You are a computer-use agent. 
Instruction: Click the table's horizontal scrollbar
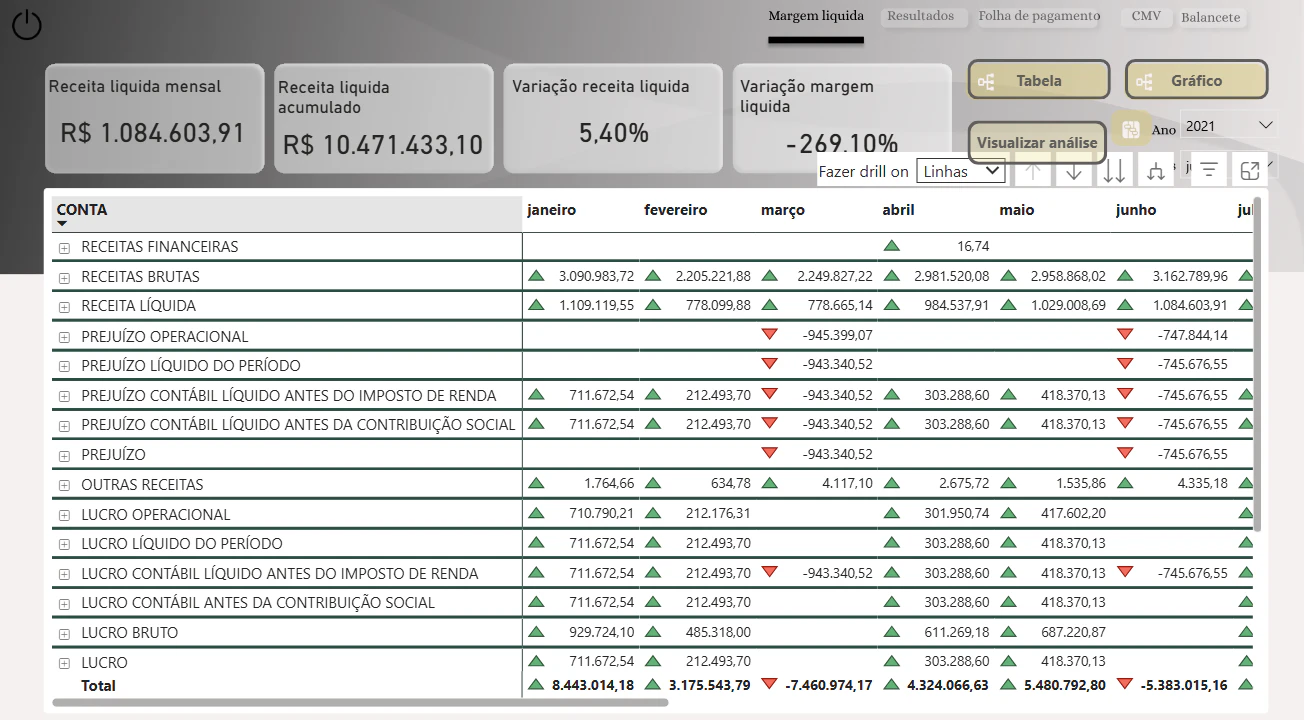point(360,703)
